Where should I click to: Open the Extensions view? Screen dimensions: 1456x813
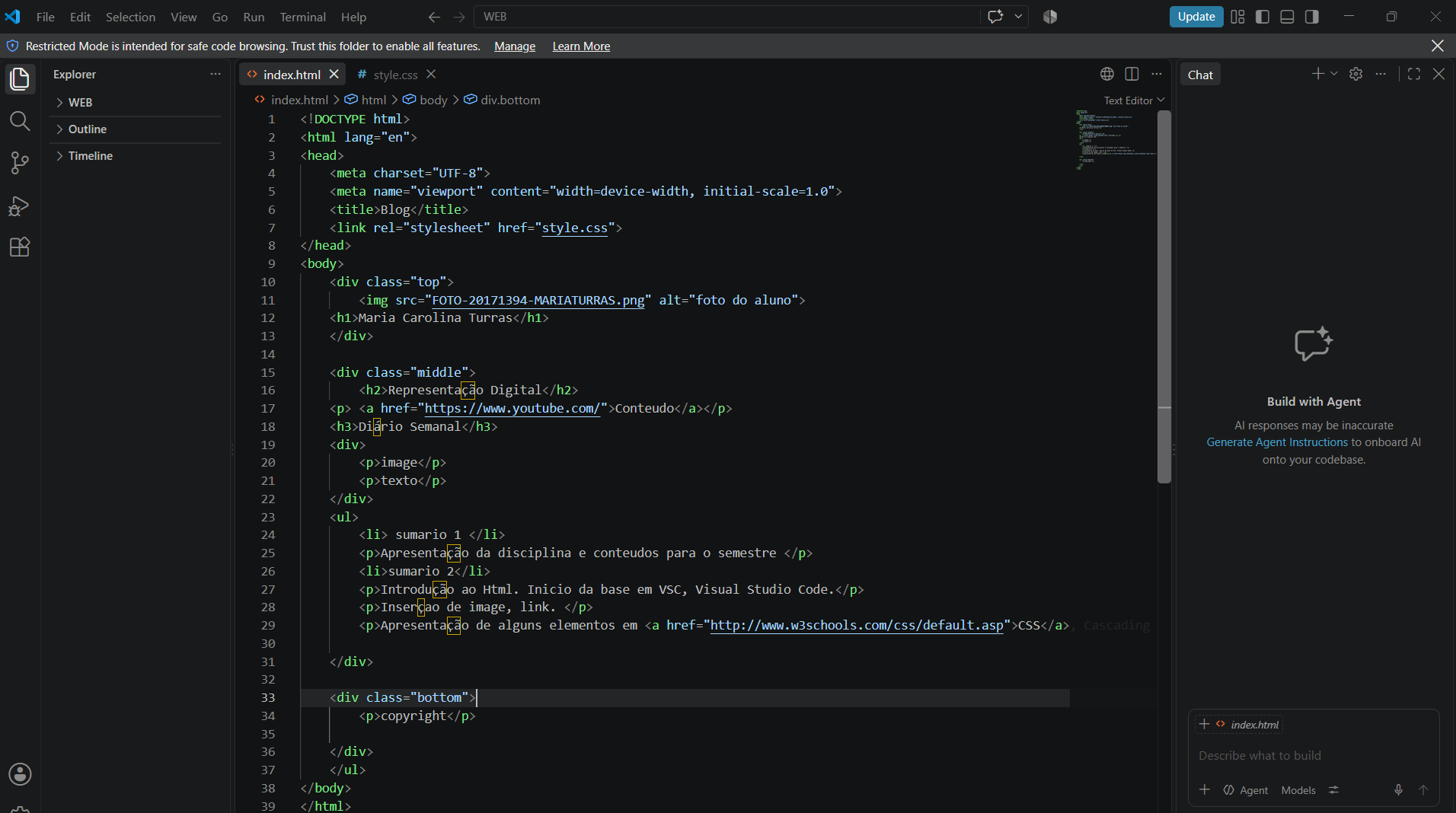click(20, 247)
